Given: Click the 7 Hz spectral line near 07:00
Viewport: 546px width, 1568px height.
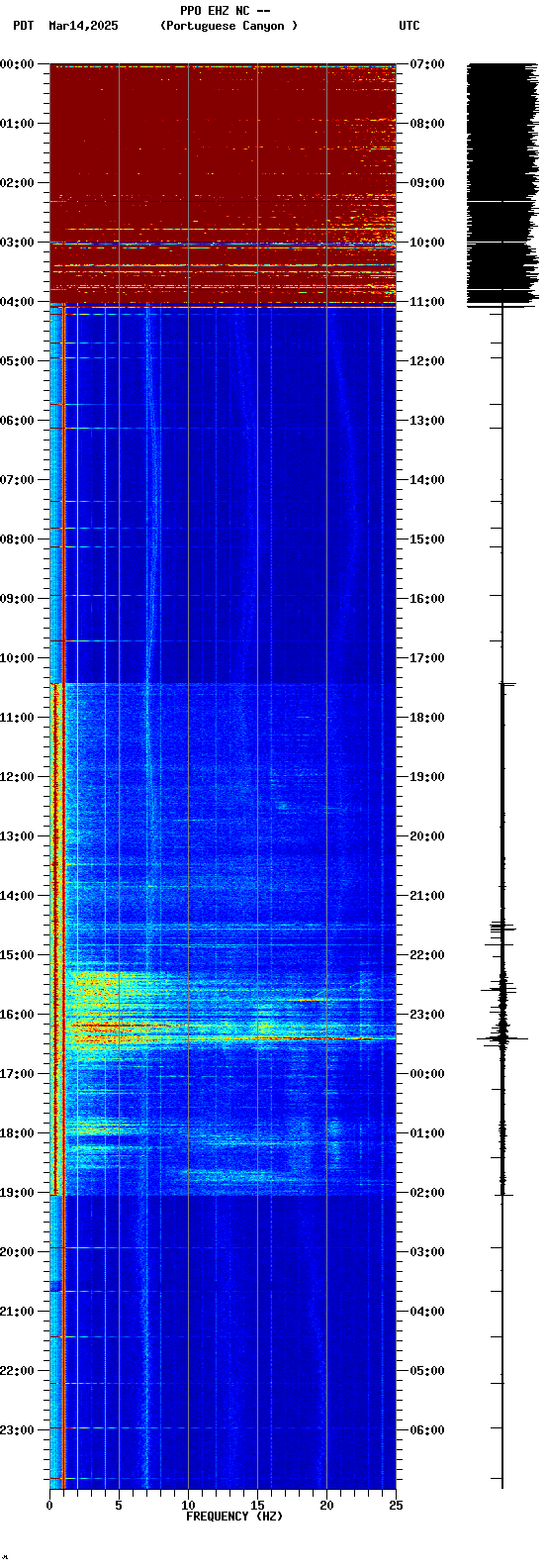Looking at the screenshot, I should [154, 479].
